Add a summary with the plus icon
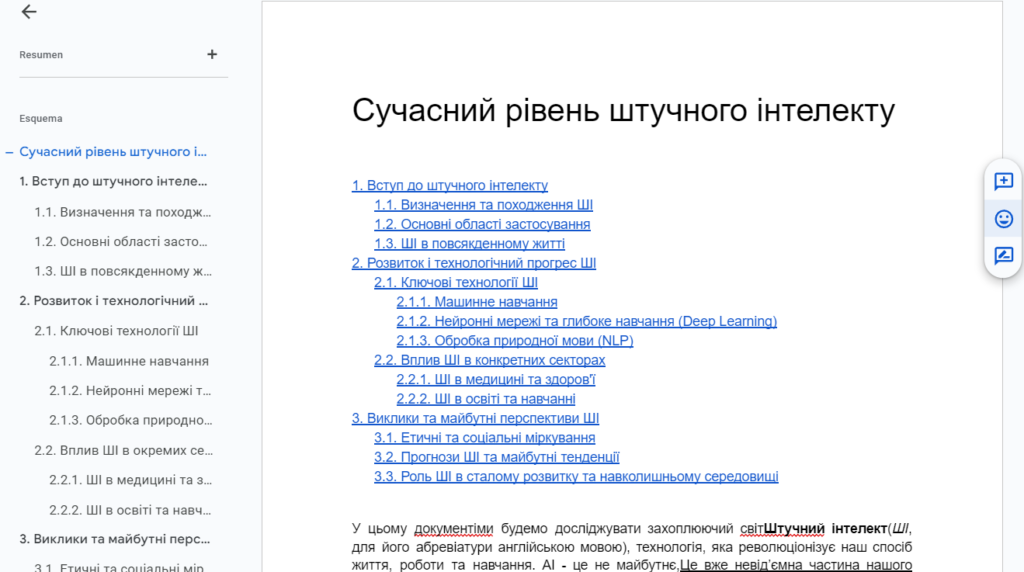1024x572 pixels. 212,55
